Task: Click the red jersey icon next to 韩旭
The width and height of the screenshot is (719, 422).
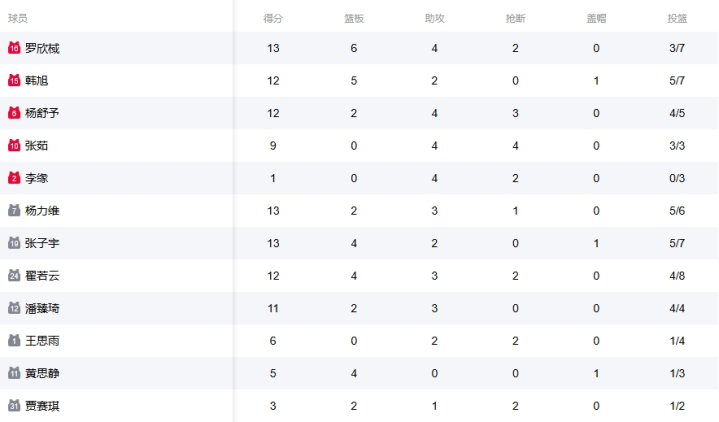Action: (14, 81)
